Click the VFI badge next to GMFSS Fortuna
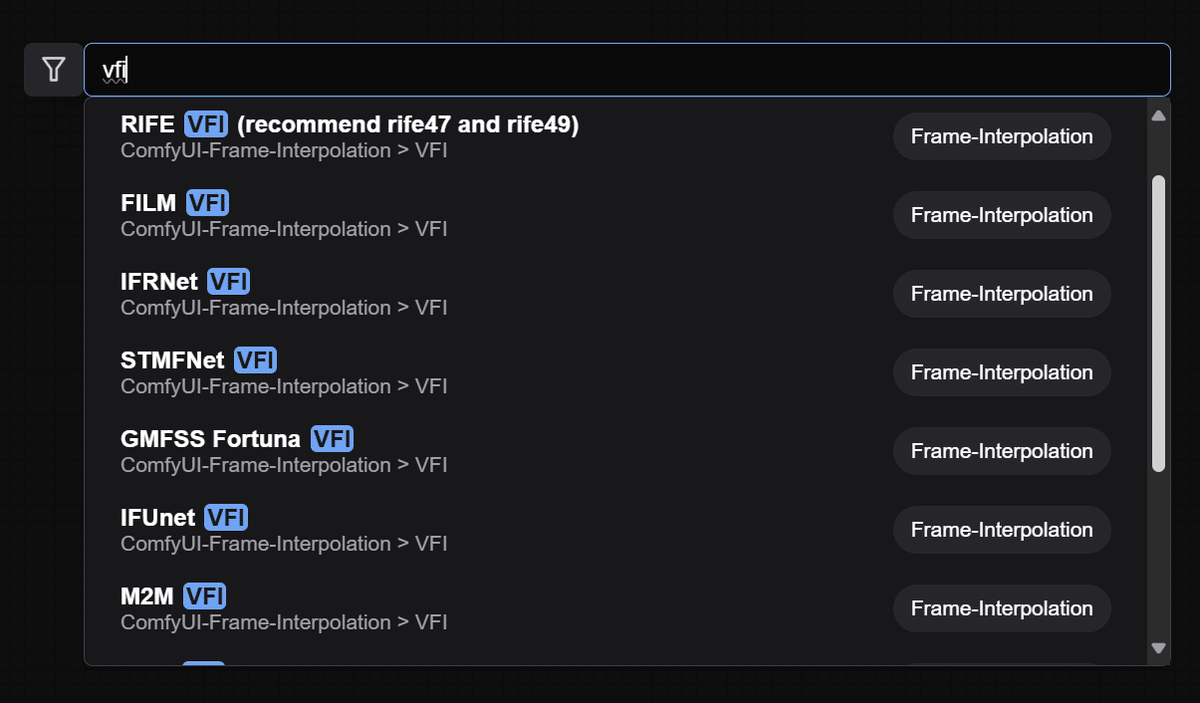This screenshot has width=1200, height=703. pyautogui.click(x=332, y=438)
